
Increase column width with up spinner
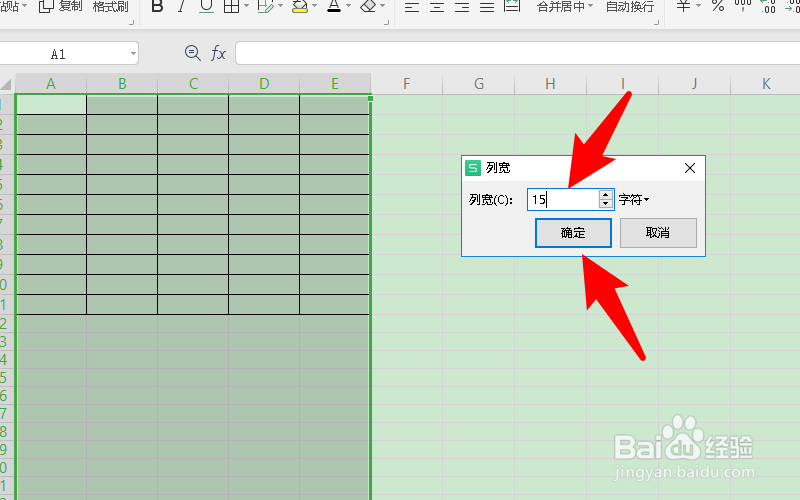606,194
